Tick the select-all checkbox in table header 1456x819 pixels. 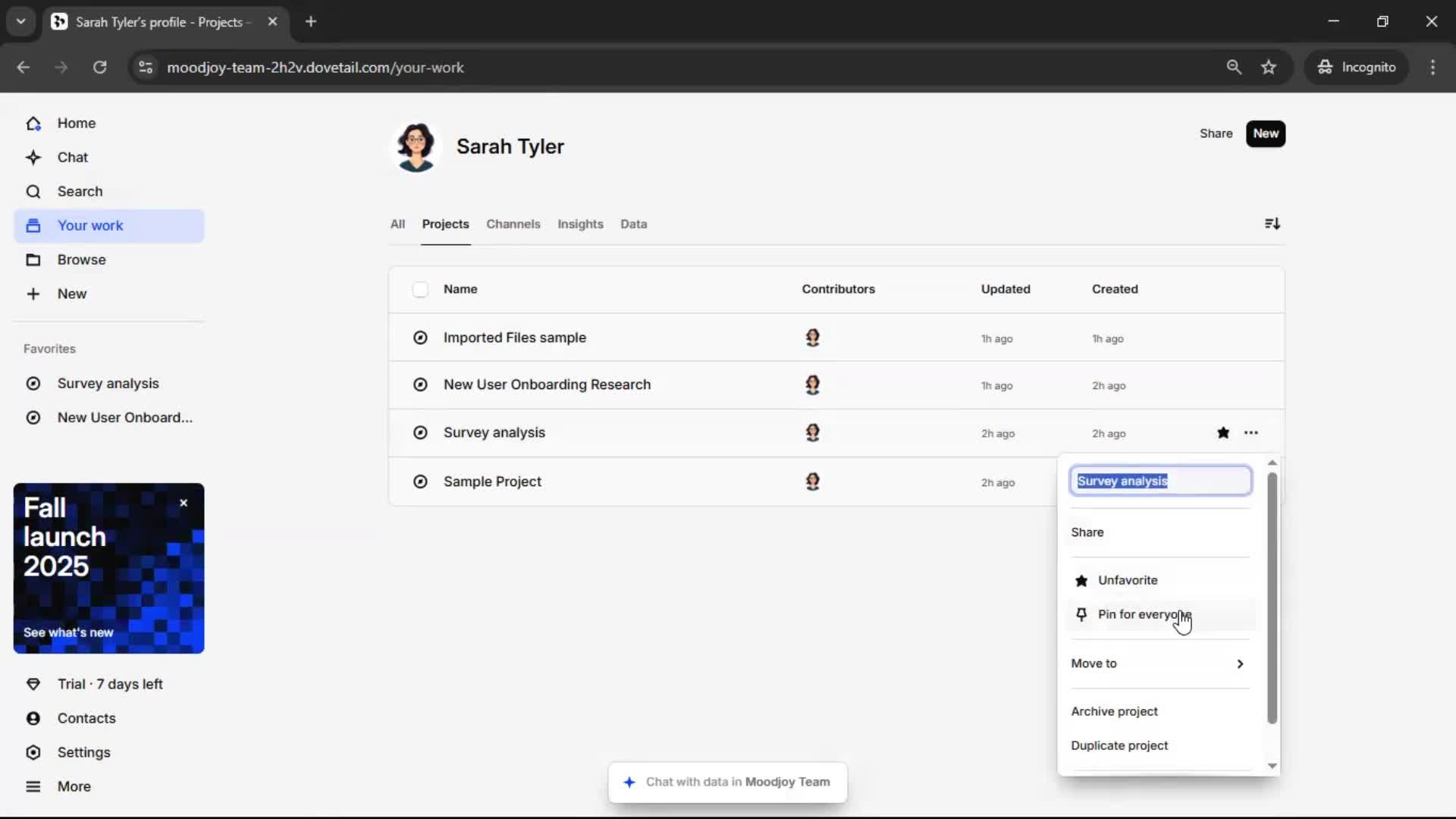point(420,290)
